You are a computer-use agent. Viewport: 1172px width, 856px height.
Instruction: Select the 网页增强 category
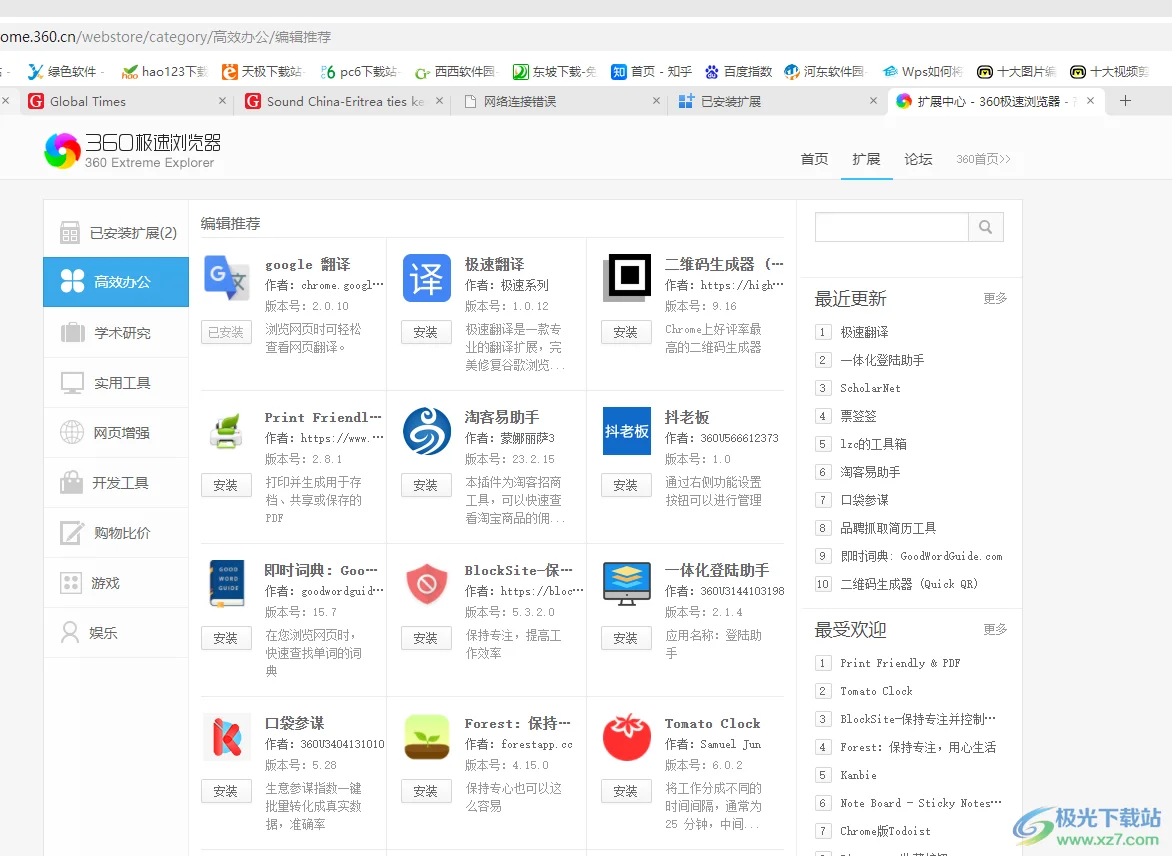click(116, 433)
